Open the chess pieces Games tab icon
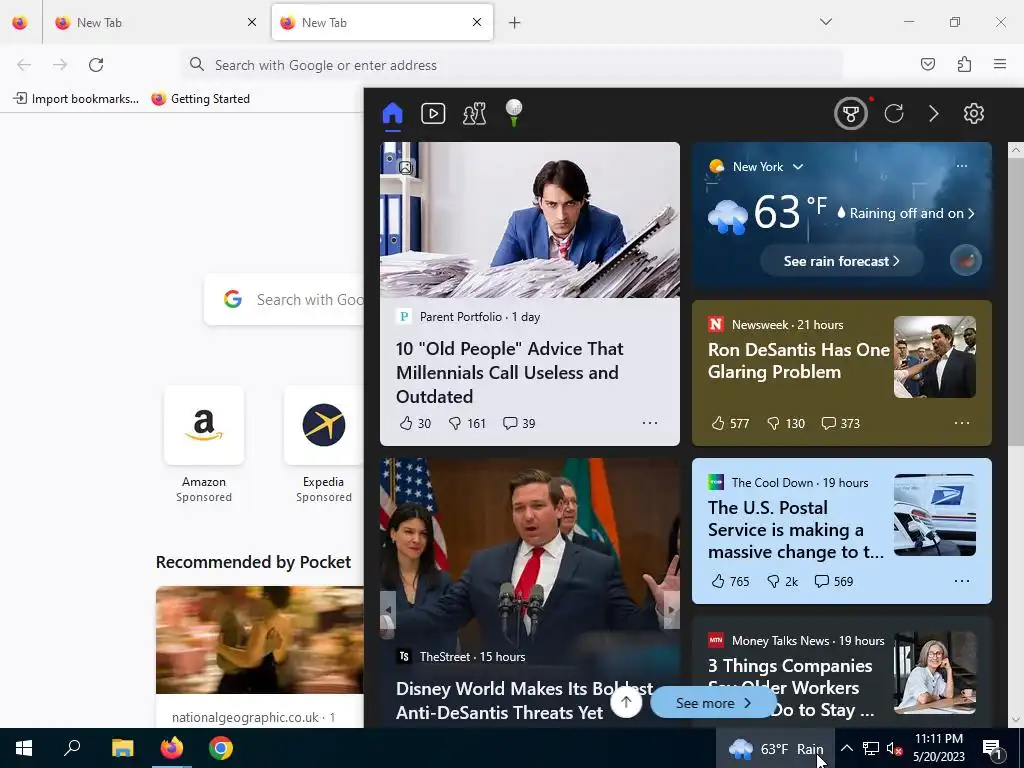The image size is (1024, 768). [474, 114]
